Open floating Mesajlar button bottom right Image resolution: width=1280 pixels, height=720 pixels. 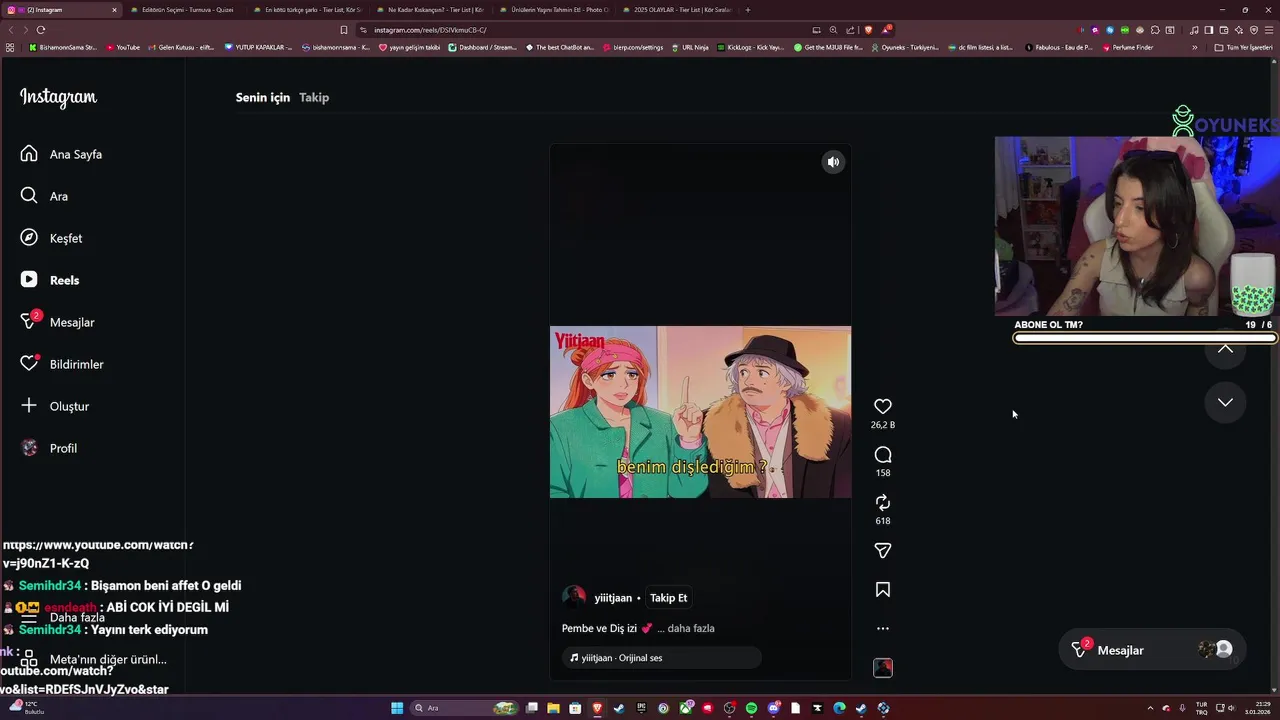pos(1151,650)
